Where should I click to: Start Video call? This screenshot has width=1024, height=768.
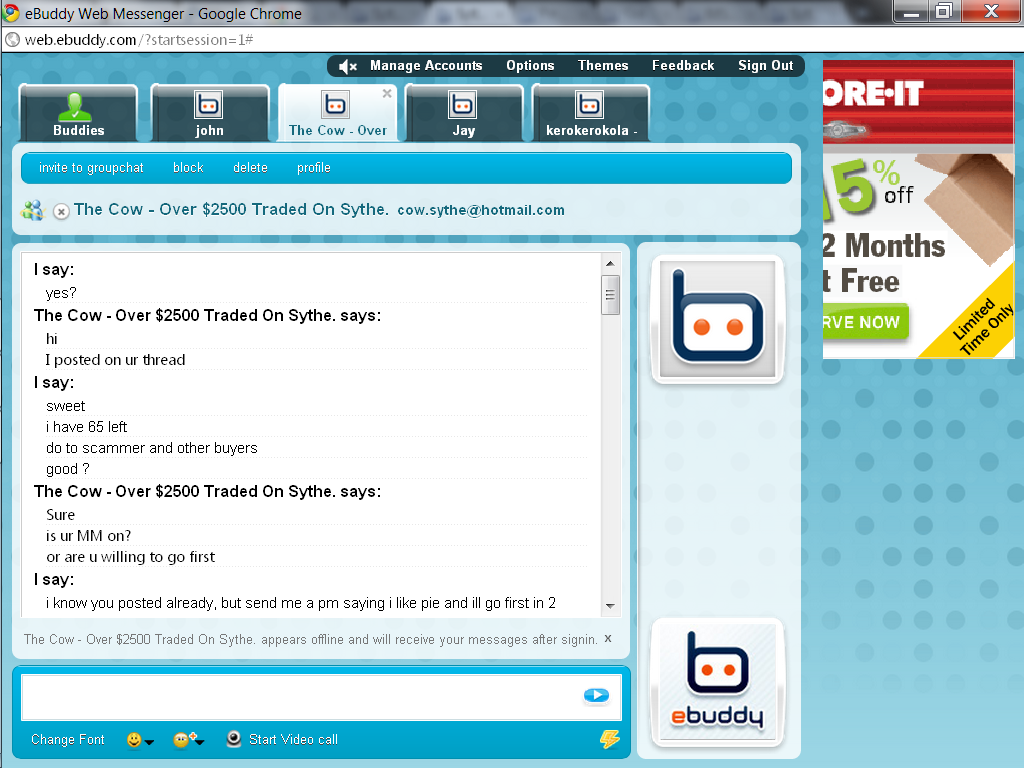(x=282, y=739)
